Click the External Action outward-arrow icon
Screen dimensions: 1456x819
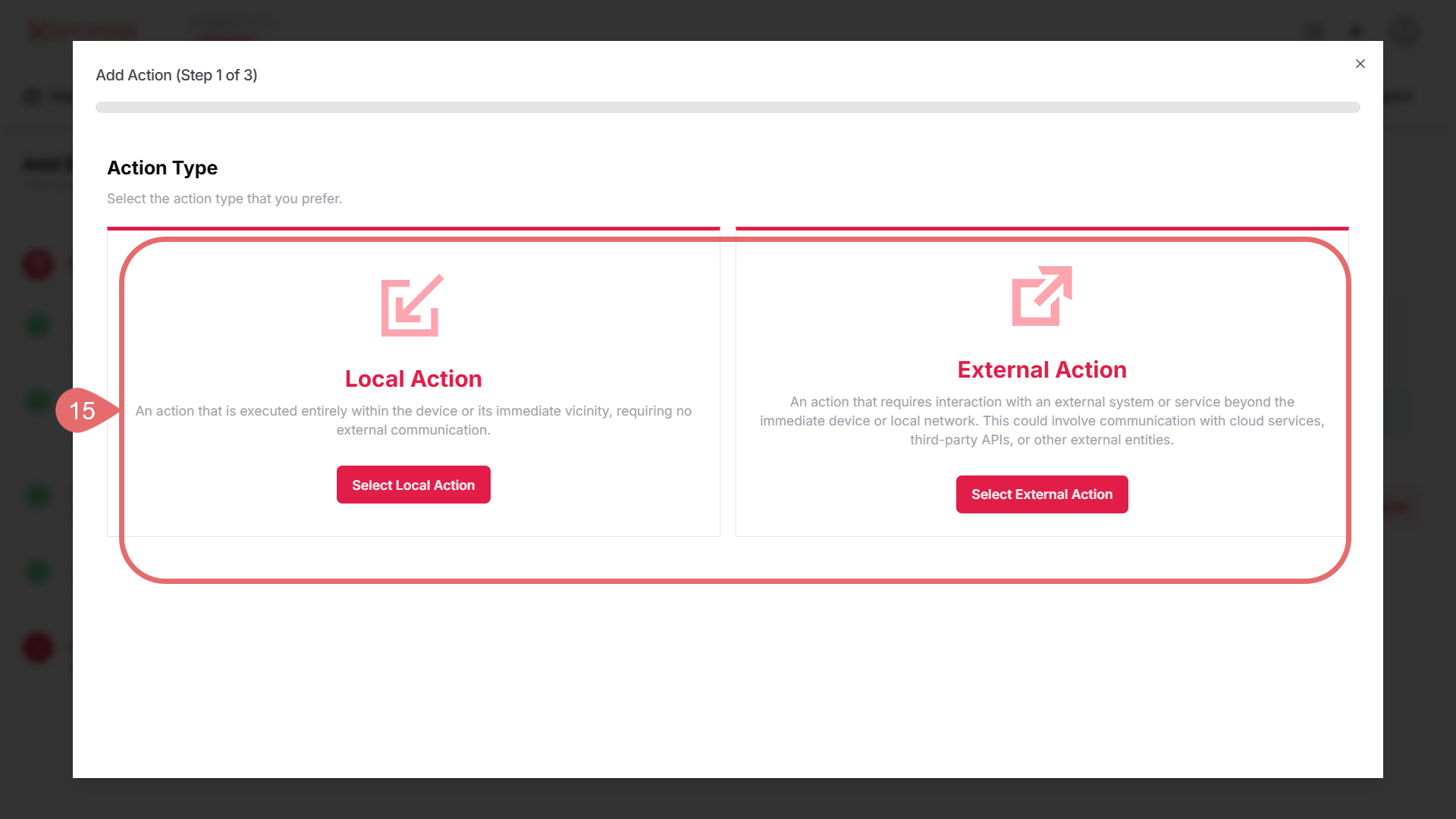(1042, 296)
